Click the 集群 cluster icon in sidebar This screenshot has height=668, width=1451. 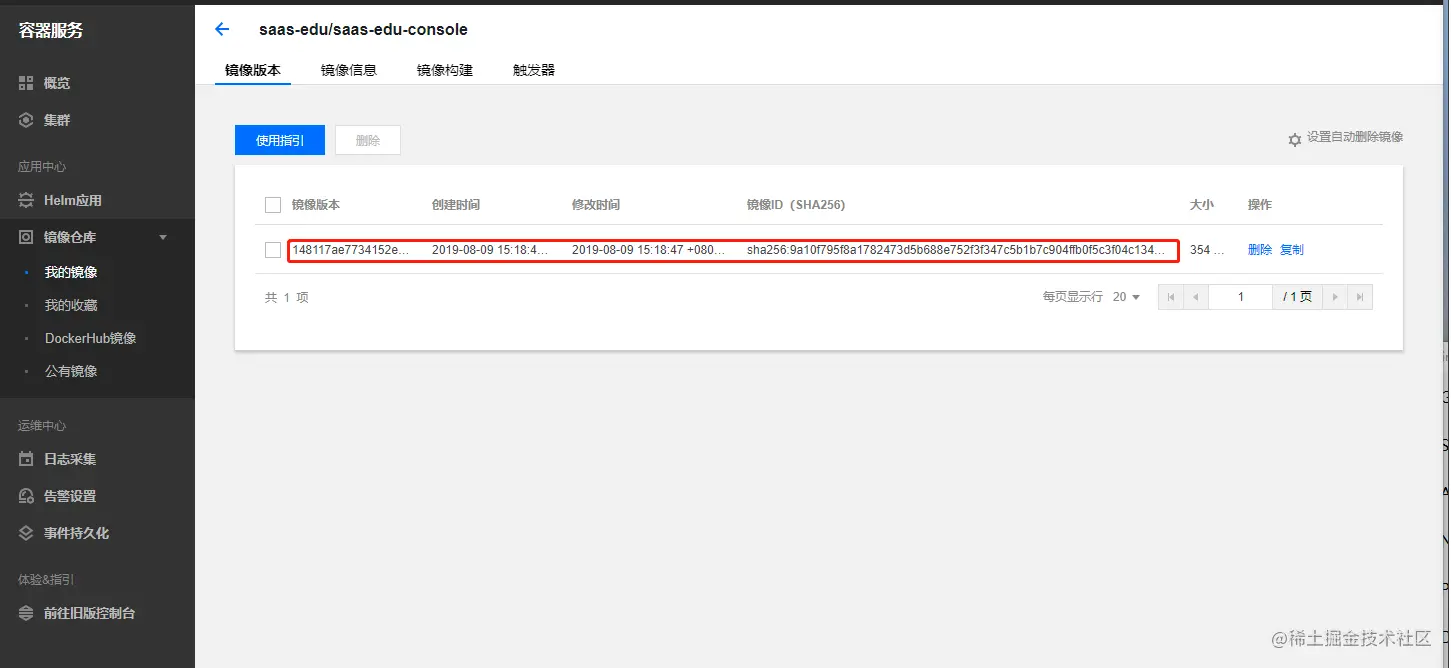point(27,120)
